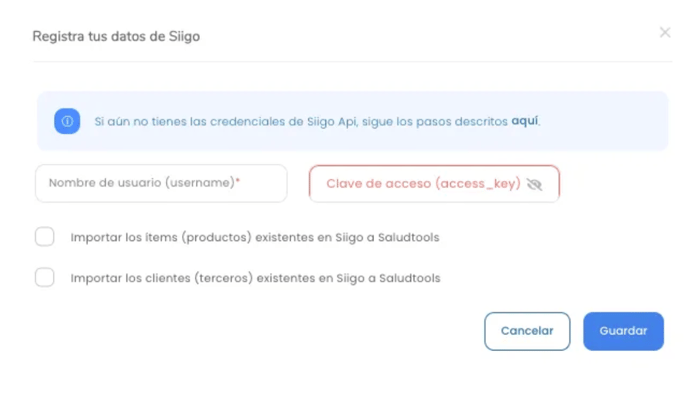Click the red required asterisk after username

(238, 182)
